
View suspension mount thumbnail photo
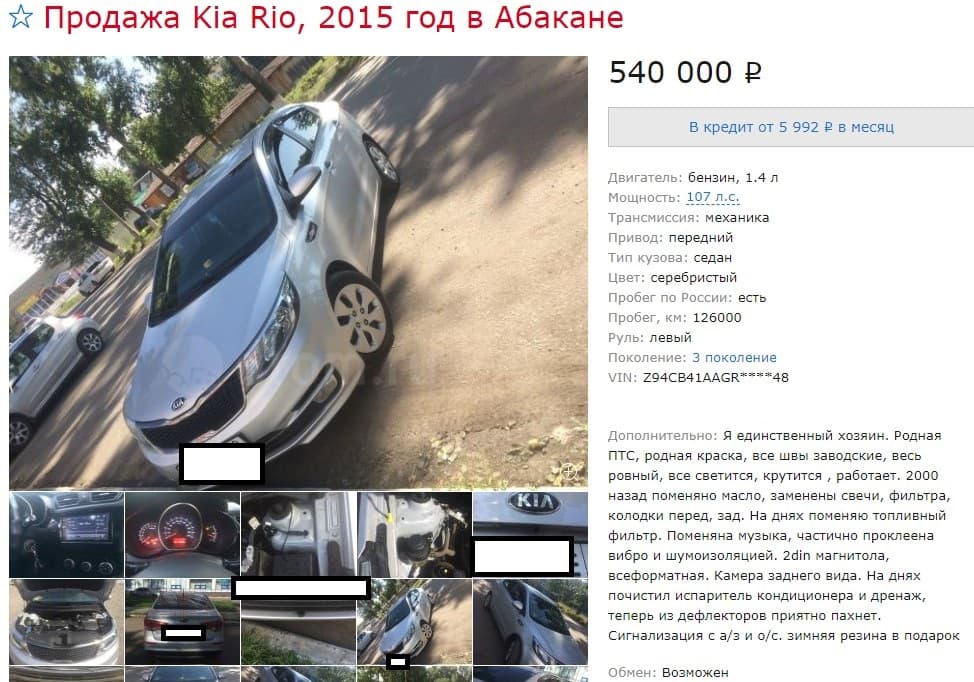coord(414,535)
